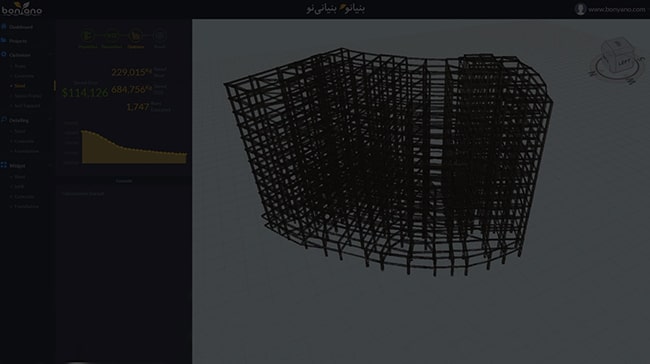Click the Bonyano logo in top-left

pos(22,9)
